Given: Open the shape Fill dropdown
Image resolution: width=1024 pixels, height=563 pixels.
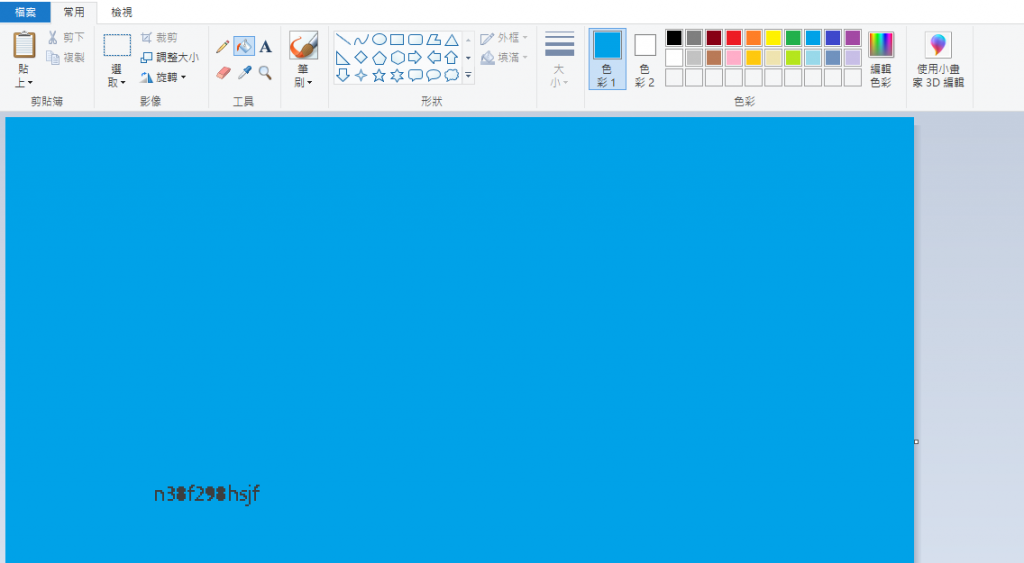Looking at the screenshot, I should tap(504, 57).
